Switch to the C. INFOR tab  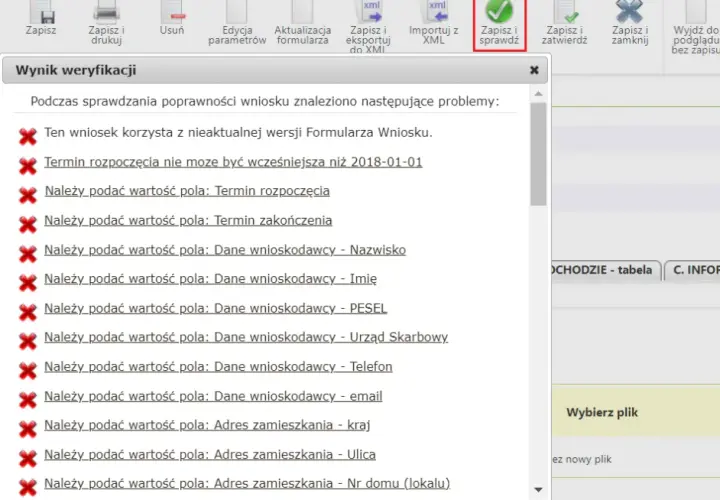point(693,270)
